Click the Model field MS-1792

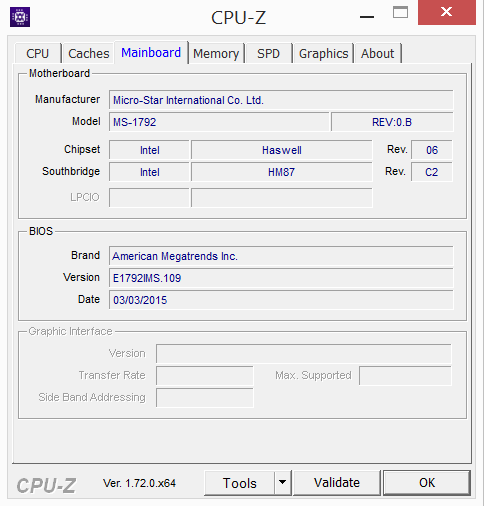pos(219,122)
